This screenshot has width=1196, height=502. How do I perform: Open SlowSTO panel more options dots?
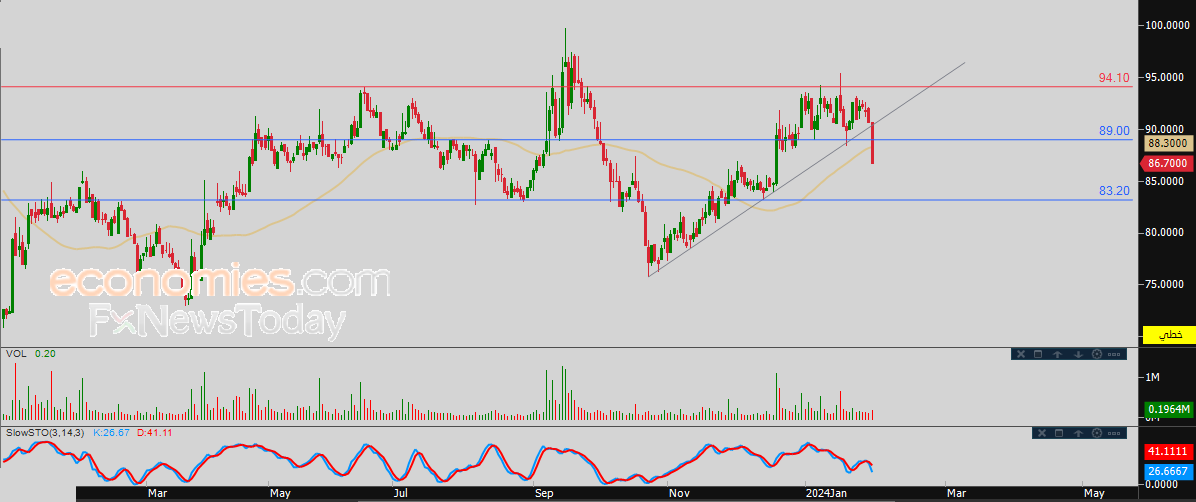click(x=1114, y=433)
